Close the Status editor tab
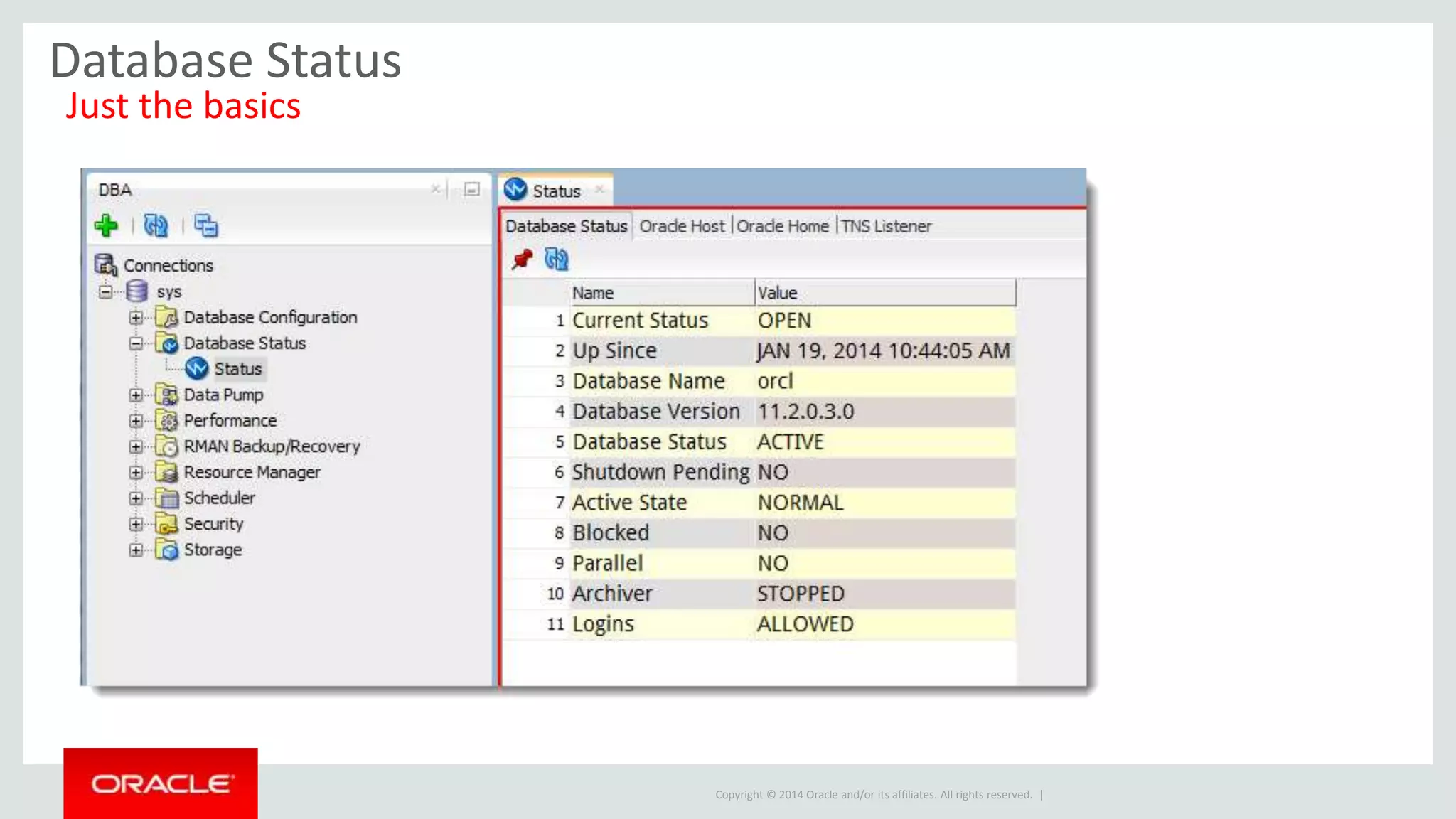The height and width of the screenshot is (819, 1456). pos(599,189)
